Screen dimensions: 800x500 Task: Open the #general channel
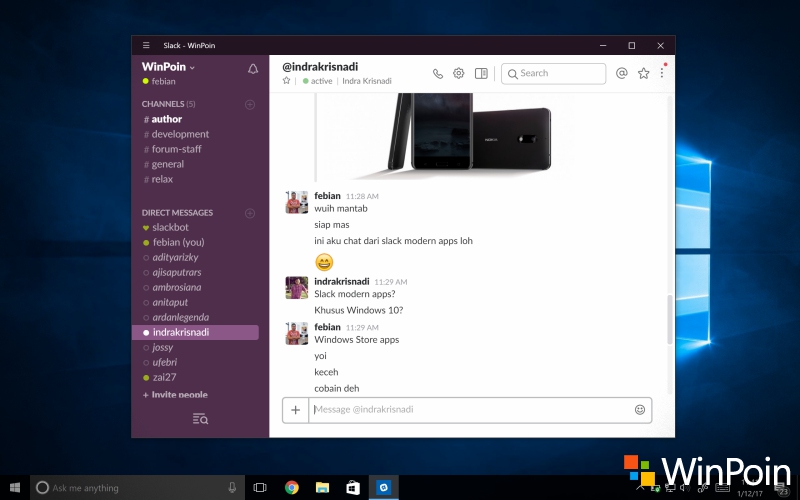pyautogui.click(x=167, y=164)
